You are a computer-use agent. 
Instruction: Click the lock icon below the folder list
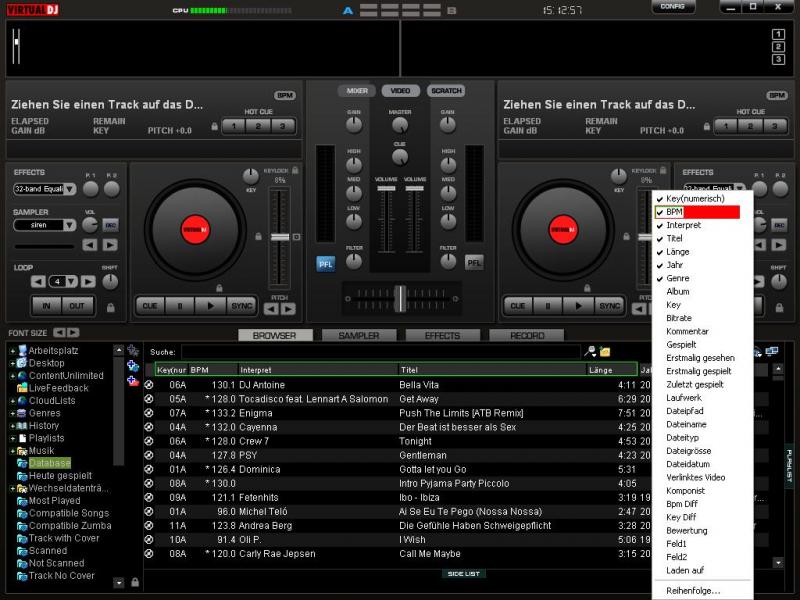134,581
